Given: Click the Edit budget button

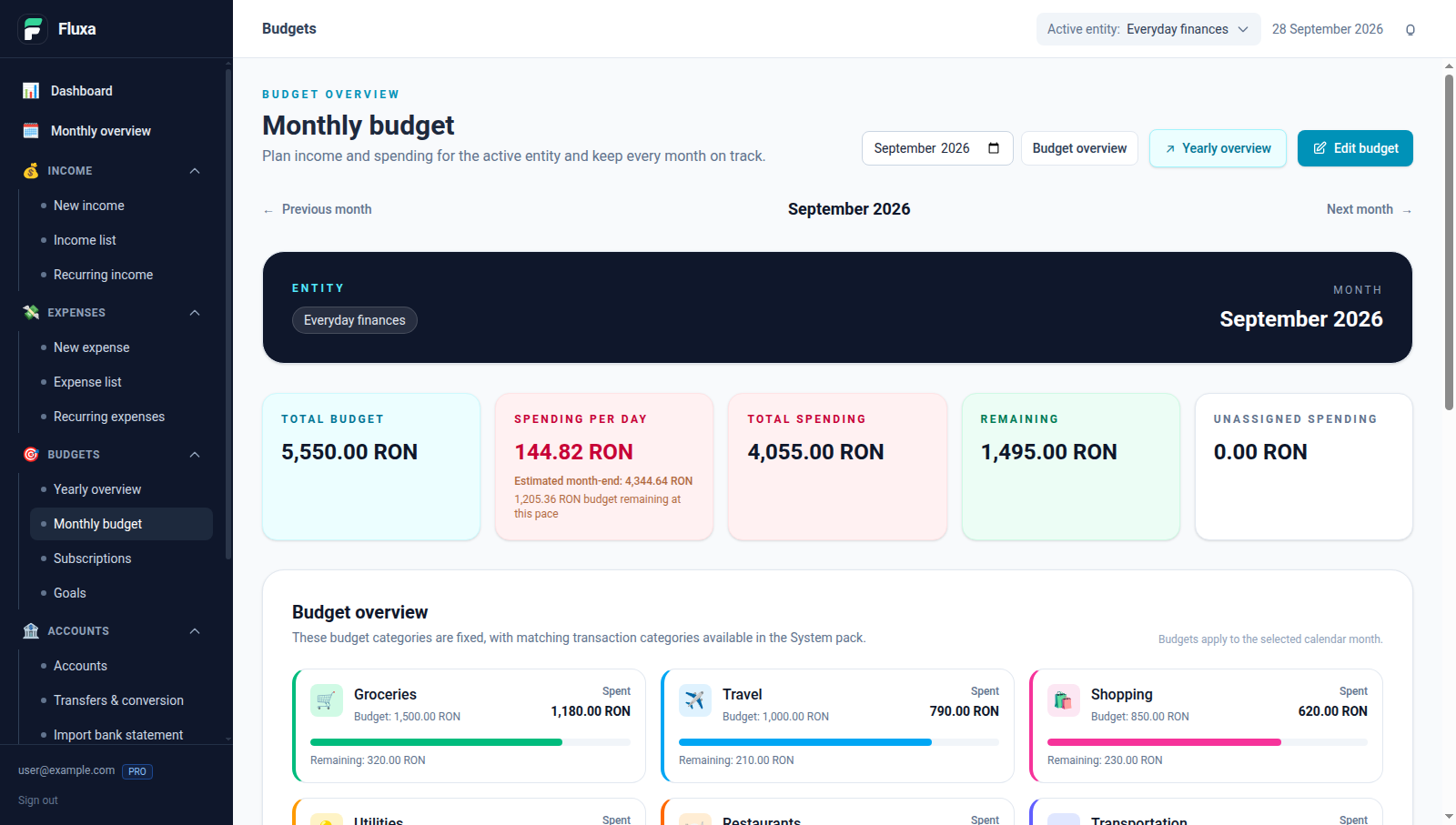Looking at the screenshot, I should pos(1355,148).
